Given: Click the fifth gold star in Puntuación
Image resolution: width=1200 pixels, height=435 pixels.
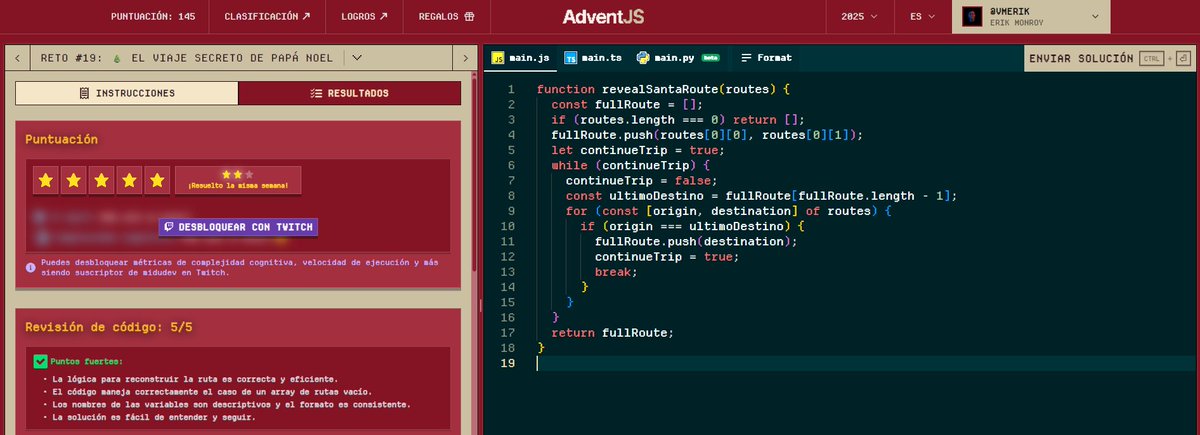Looking at the screenshot, I should pyautogui.click(x=156, y=181).
